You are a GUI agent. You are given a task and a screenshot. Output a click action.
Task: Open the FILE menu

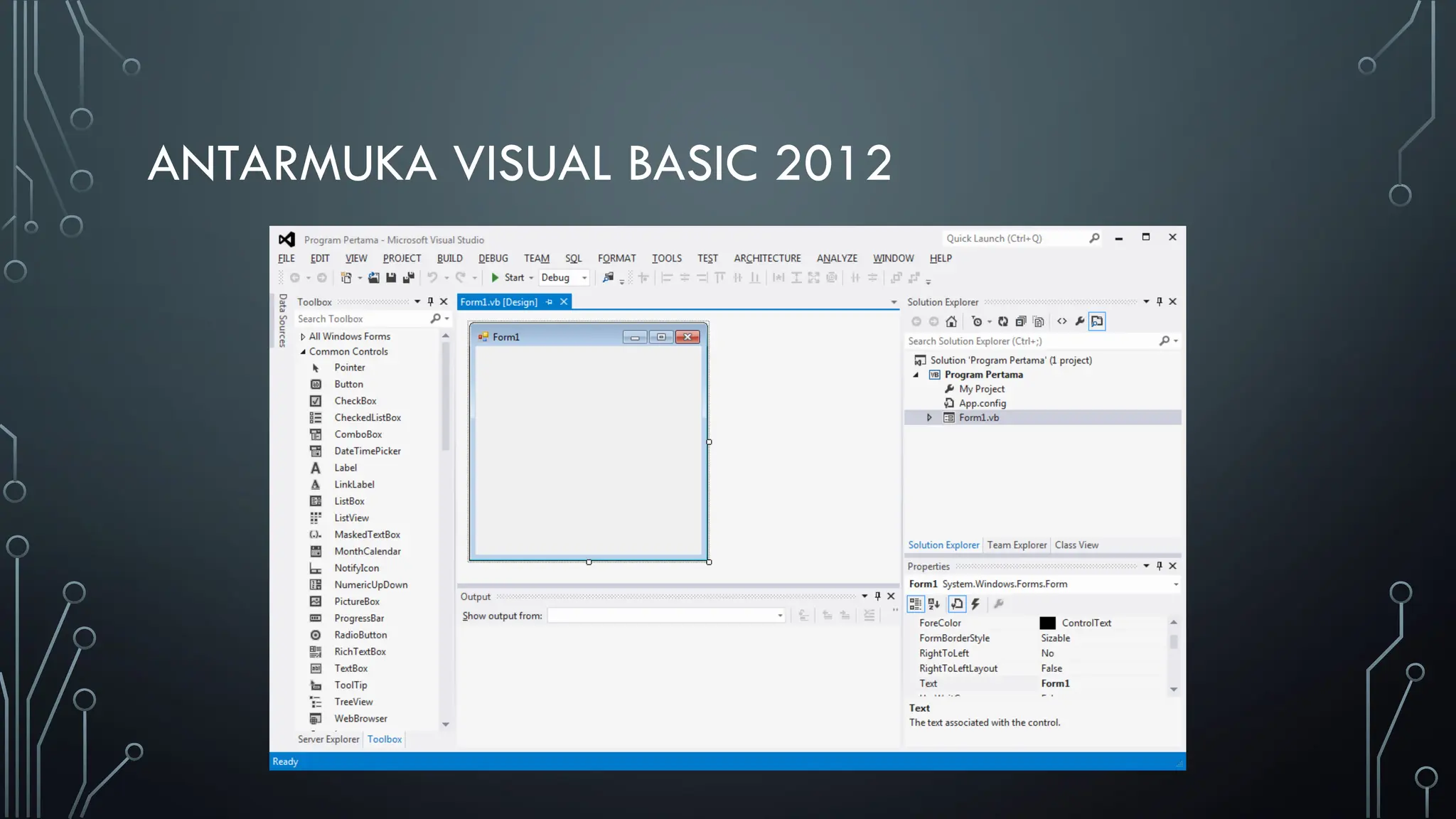click(287, 259)
